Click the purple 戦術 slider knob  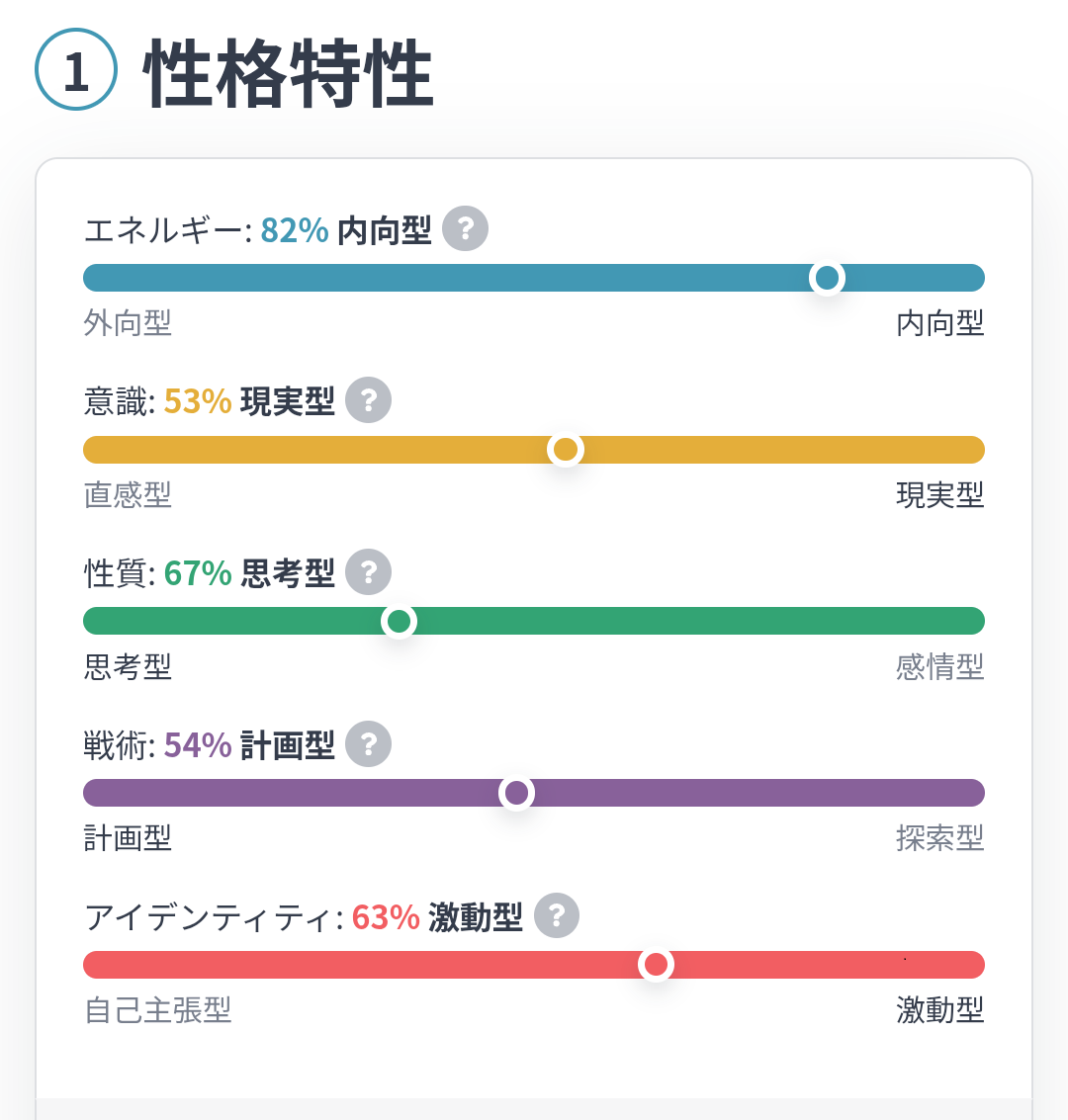pos(516,793)
